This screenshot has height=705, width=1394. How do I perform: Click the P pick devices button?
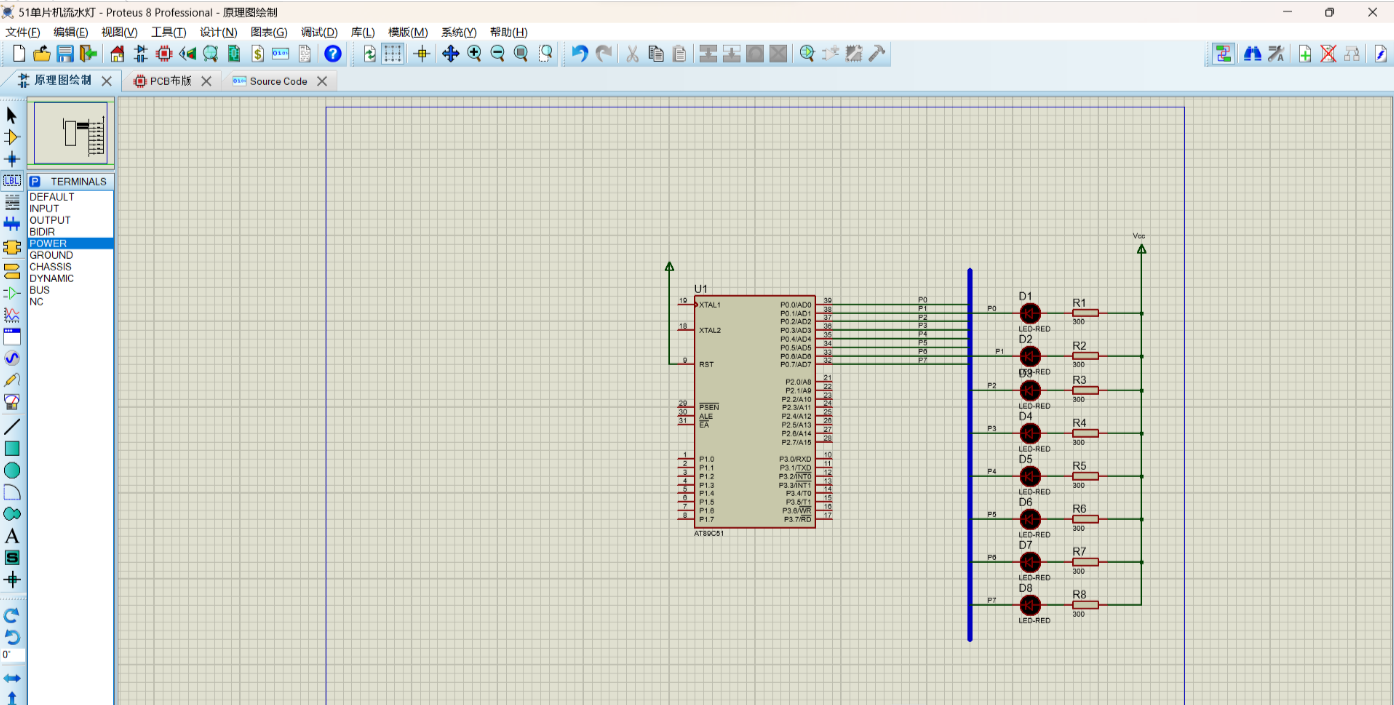pos(34,181)
